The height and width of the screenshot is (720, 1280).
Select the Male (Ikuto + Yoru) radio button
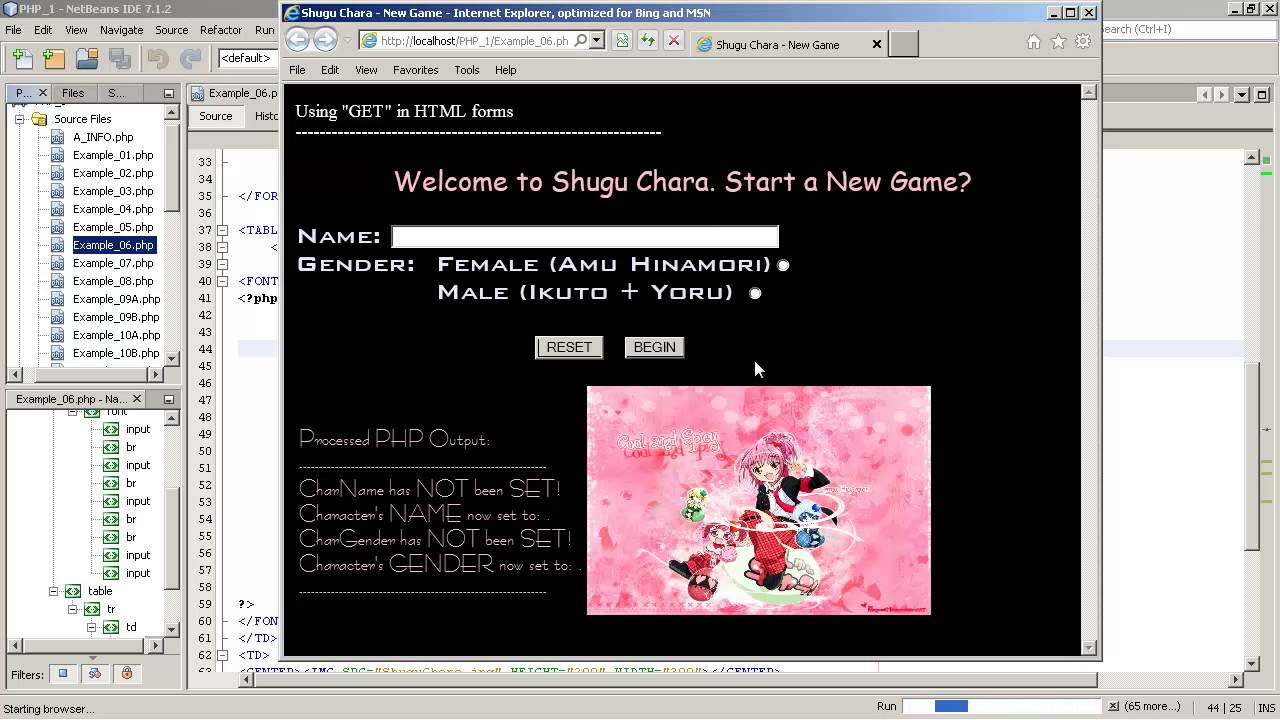755,293
